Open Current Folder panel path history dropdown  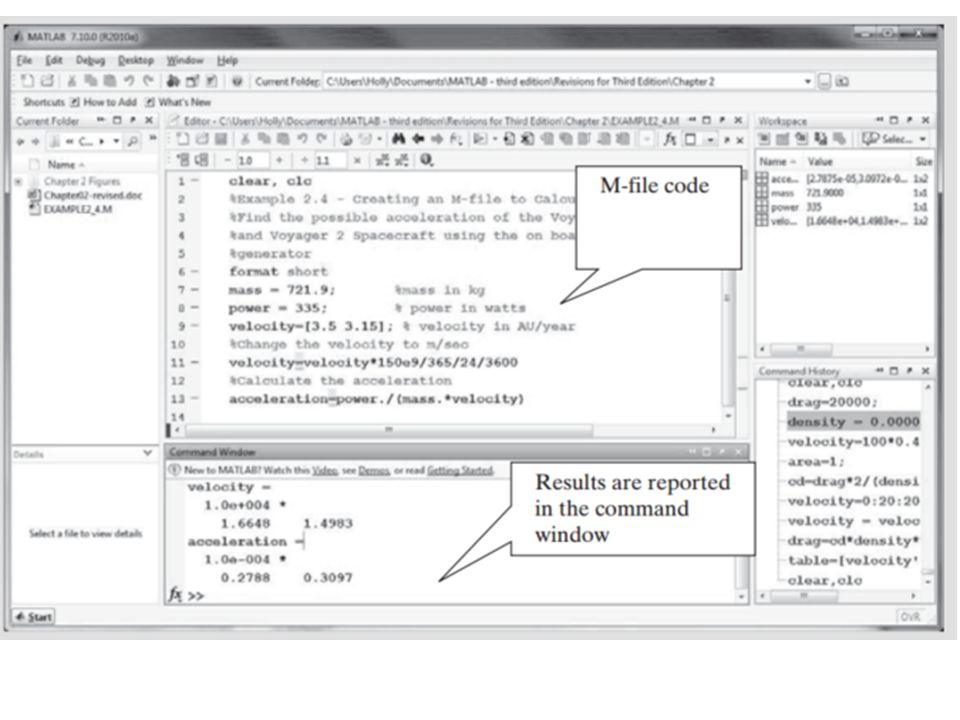pos(116,141)
